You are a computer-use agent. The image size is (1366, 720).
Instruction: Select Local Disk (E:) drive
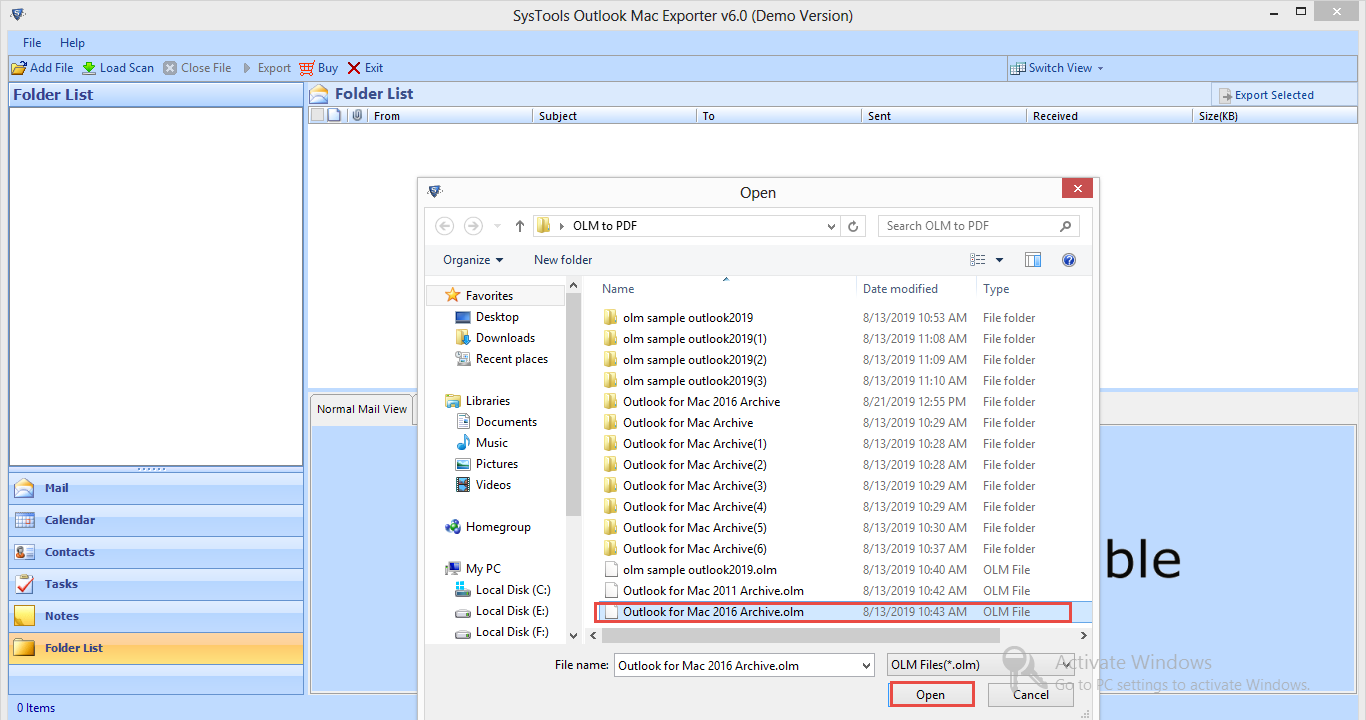(x=512, y=611)
